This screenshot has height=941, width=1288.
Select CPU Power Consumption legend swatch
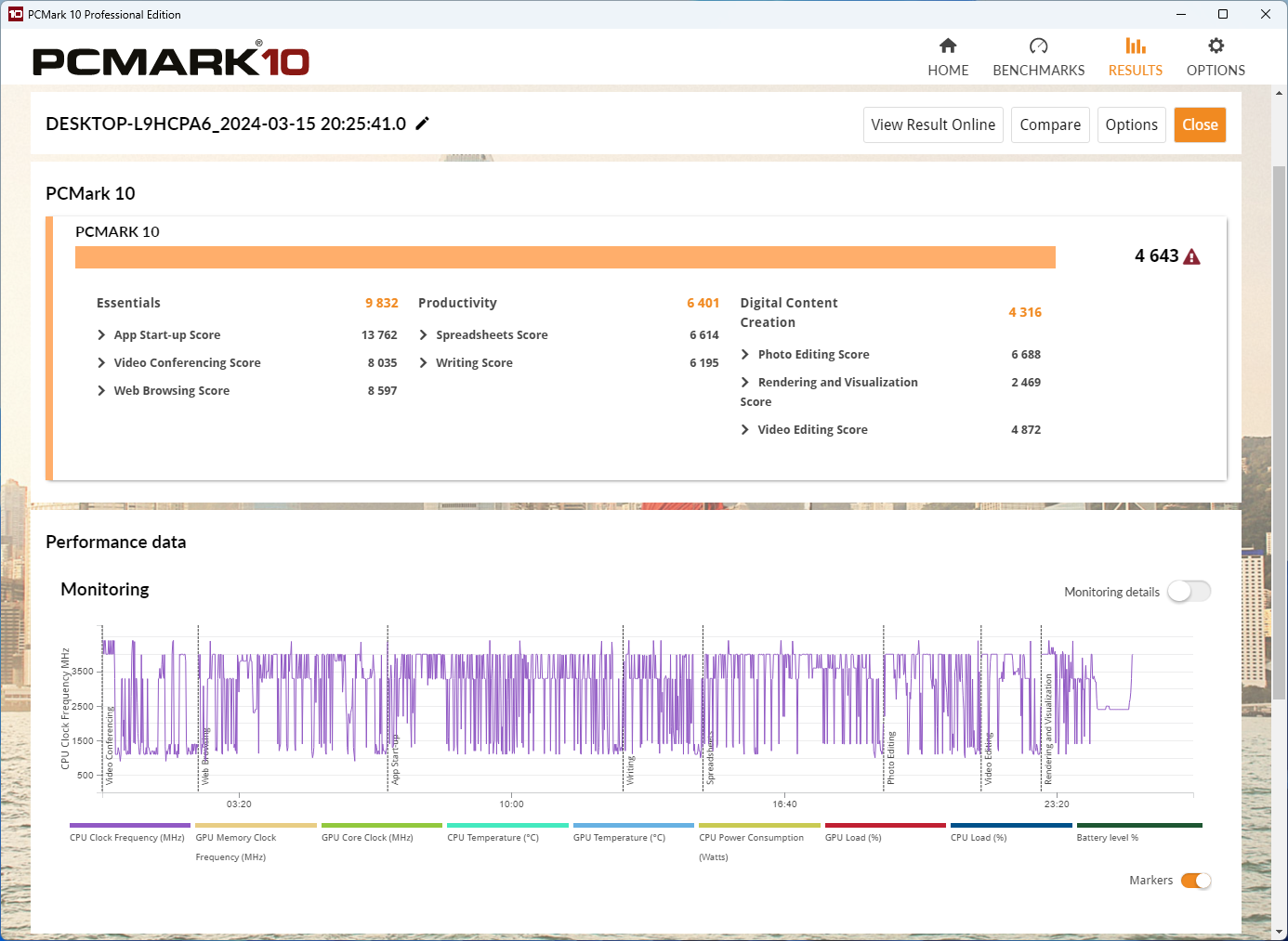pos(759,825)
